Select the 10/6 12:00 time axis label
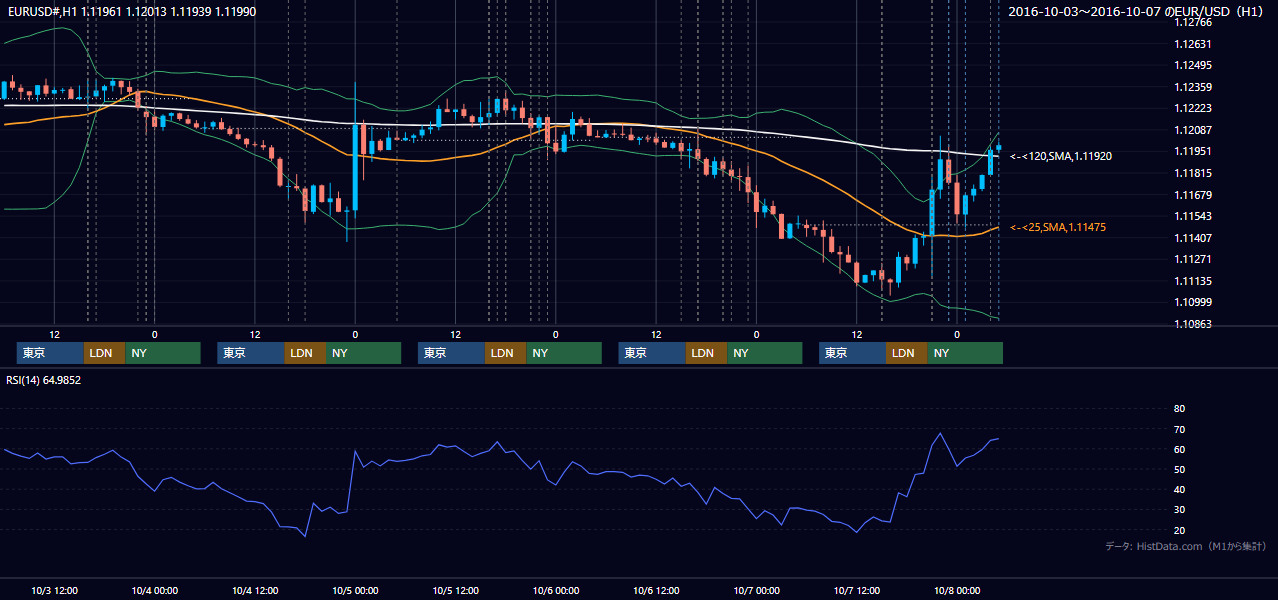The width and height of the screenshot is (1278, 600). [656, 591]
